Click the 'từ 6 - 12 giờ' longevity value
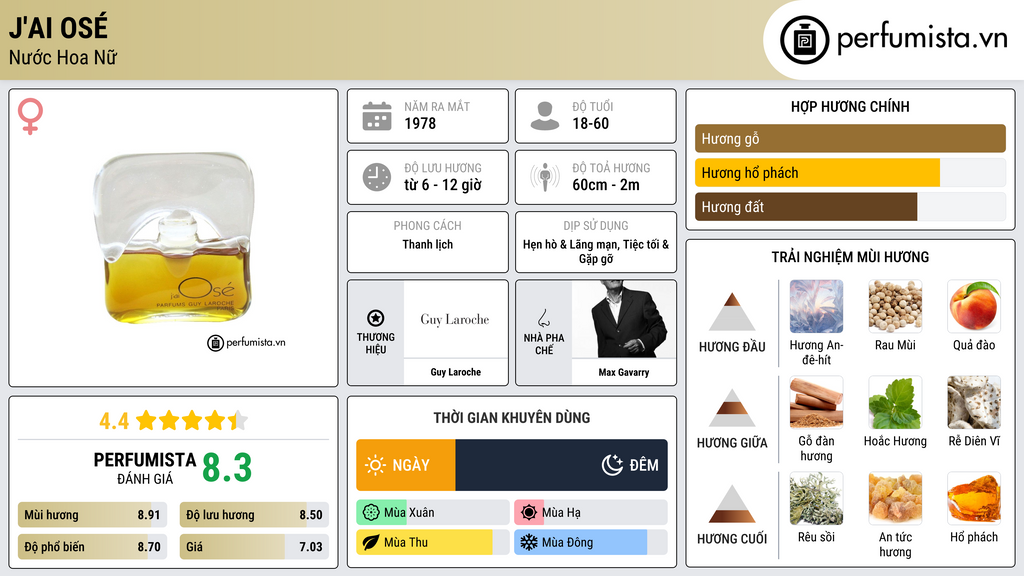The width and height of the screenshot is (1024, 576). point(443,185)
